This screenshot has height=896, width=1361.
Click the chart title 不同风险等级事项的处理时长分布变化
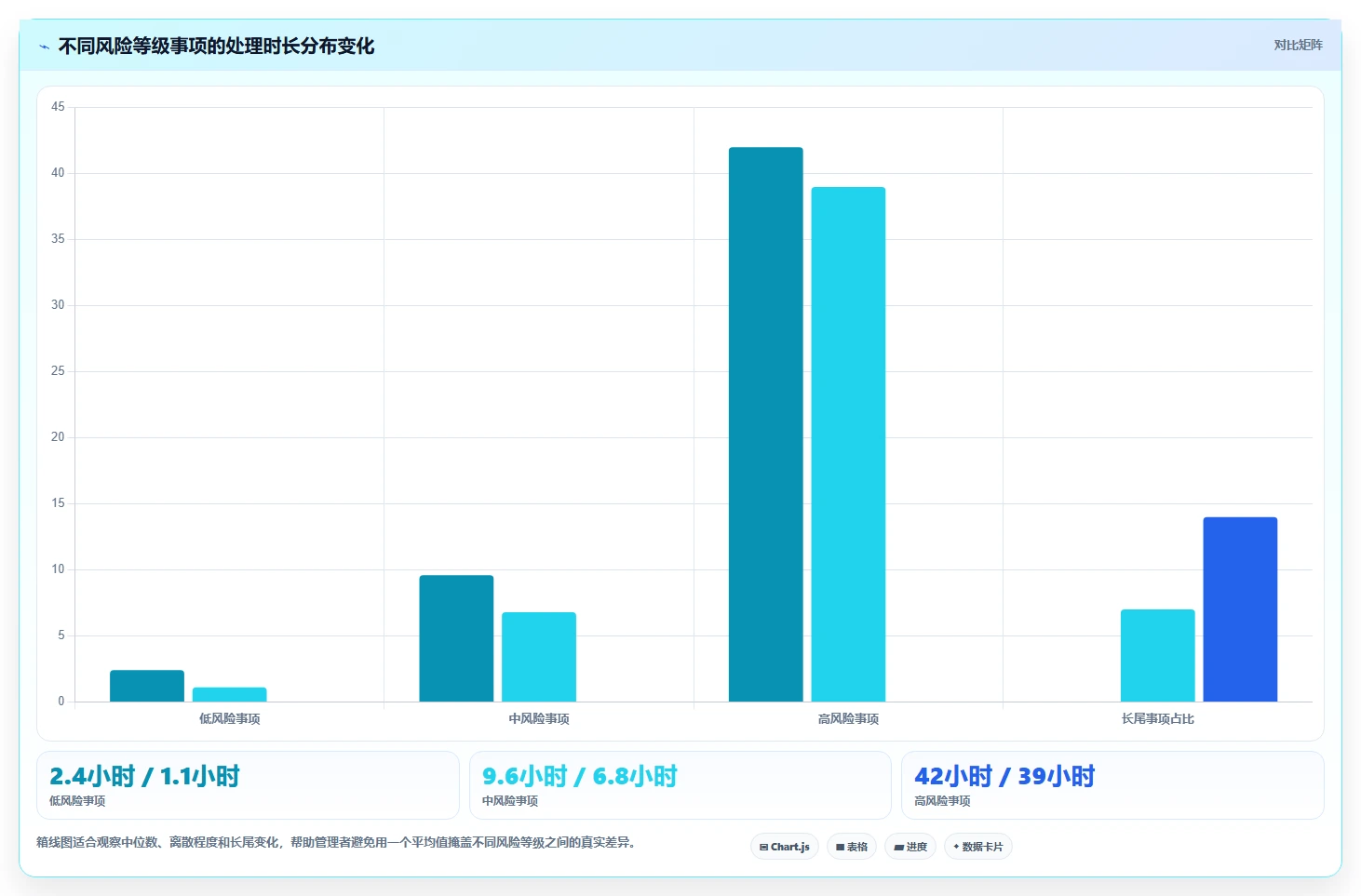pos(216,46)
